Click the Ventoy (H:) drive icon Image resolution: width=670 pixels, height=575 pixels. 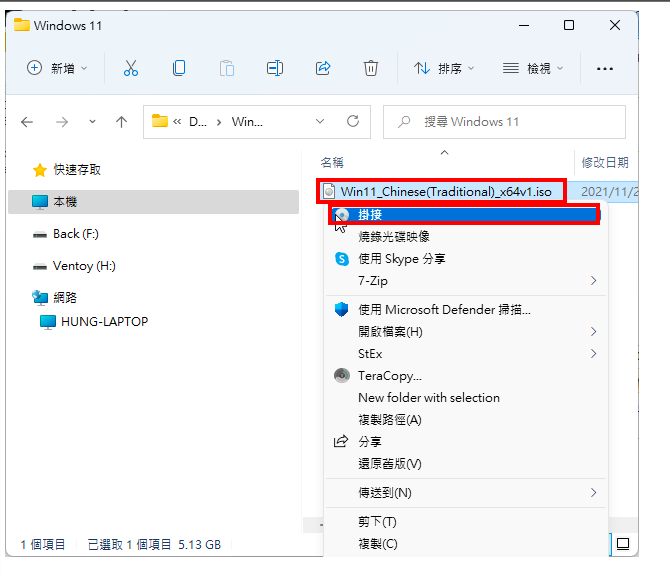(40, 267)
